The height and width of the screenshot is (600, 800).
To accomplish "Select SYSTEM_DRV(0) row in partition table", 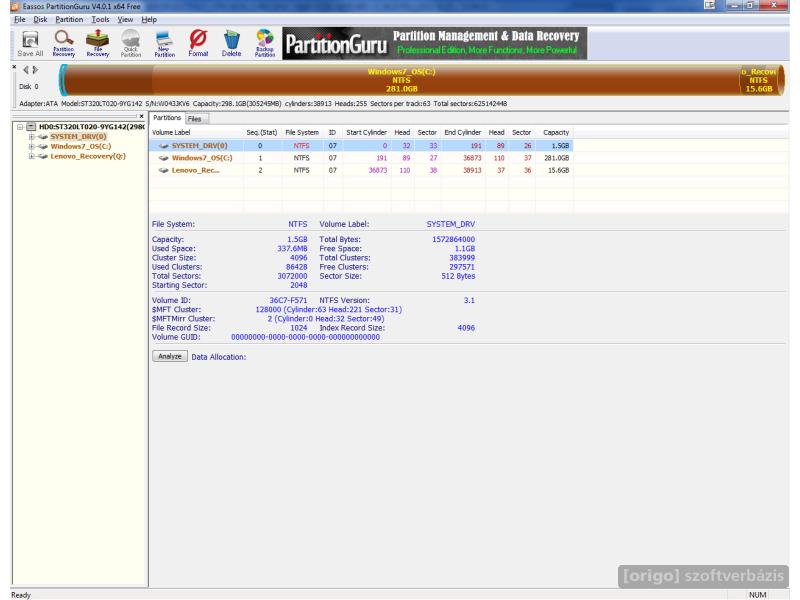I will [361, 145].
